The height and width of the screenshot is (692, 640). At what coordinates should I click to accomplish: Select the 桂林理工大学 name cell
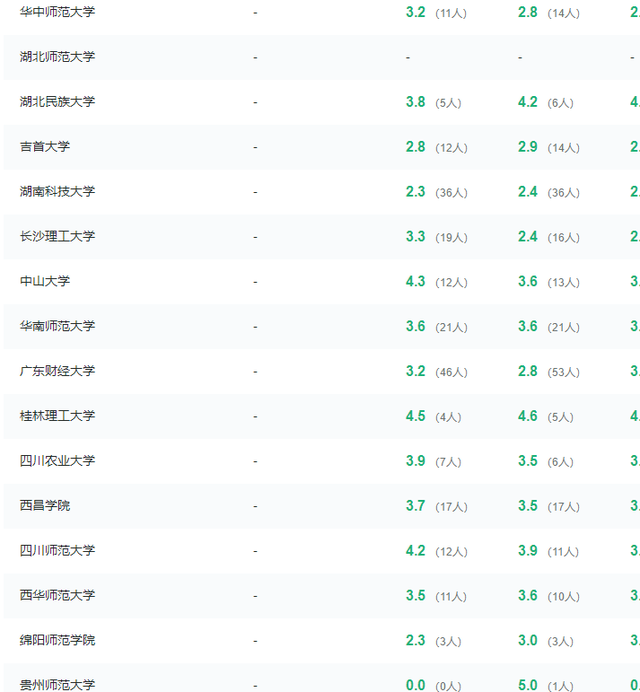[57, 416]
